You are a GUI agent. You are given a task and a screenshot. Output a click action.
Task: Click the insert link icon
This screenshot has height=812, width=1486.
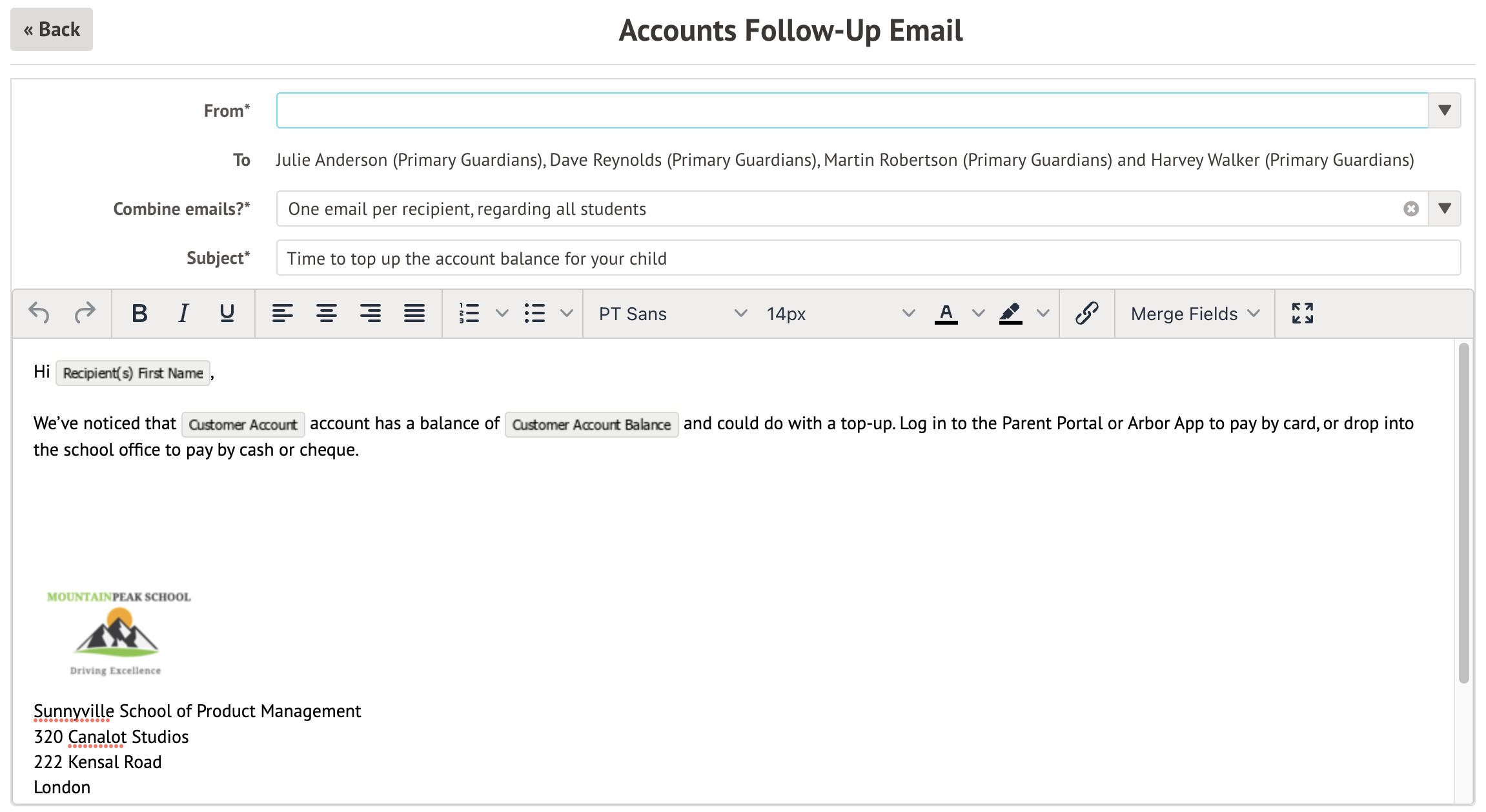(x=1086, y=313)
